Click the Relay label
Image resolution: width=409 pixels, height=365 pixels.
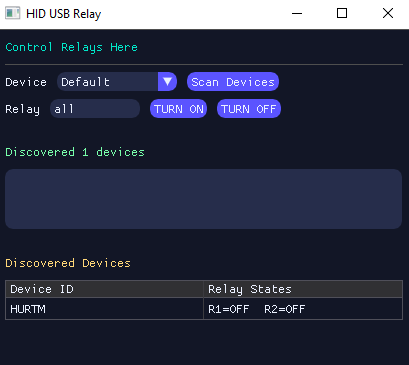coord(22,109)
